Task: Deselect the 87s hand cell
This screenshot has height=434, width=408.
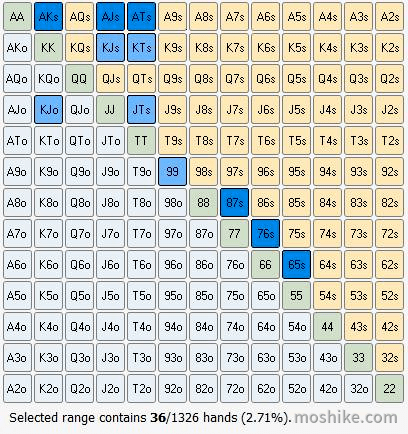Action: pos(234,203)
